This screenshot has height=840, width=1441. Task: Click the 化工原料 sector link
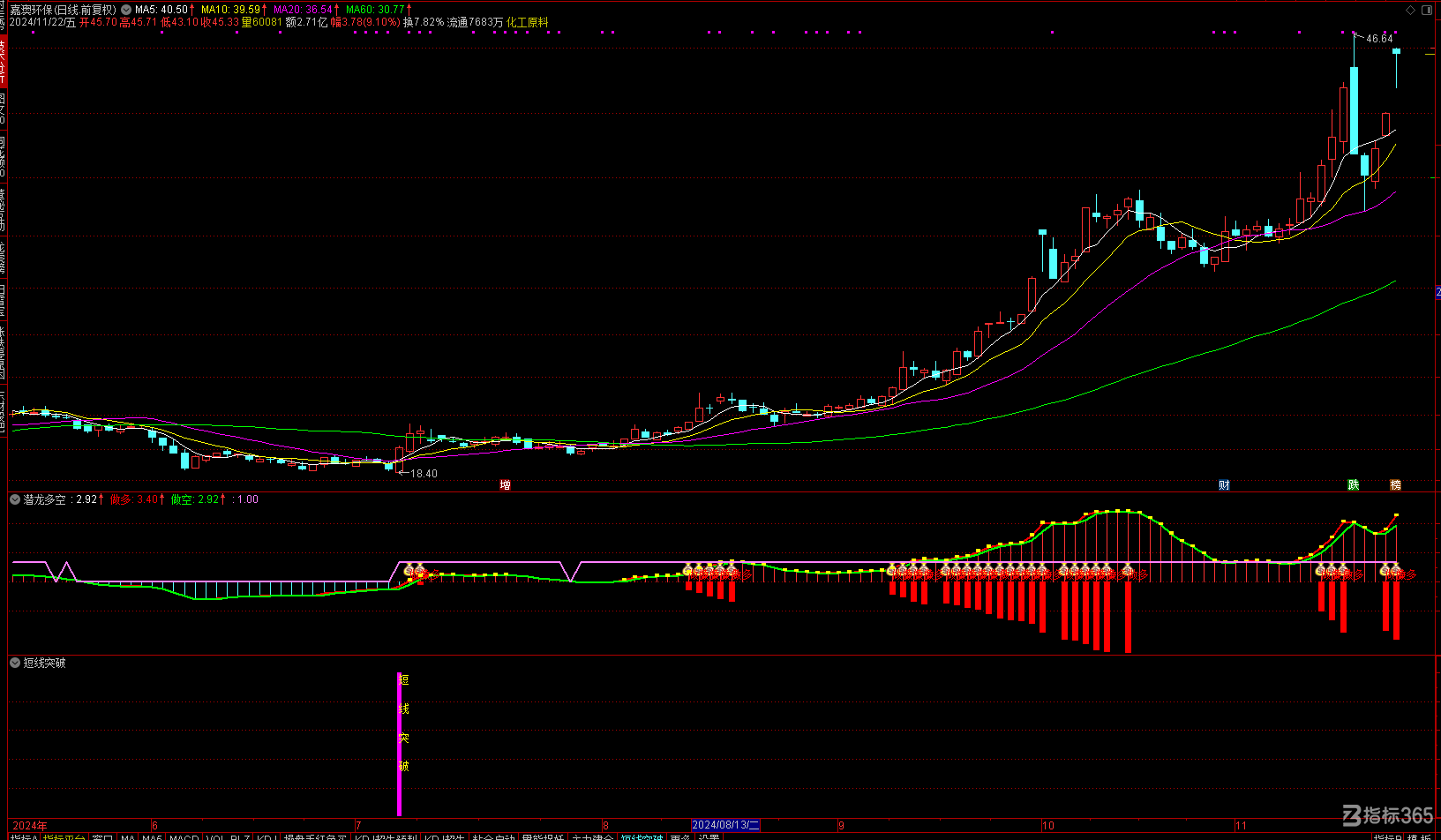click(527, 22)
